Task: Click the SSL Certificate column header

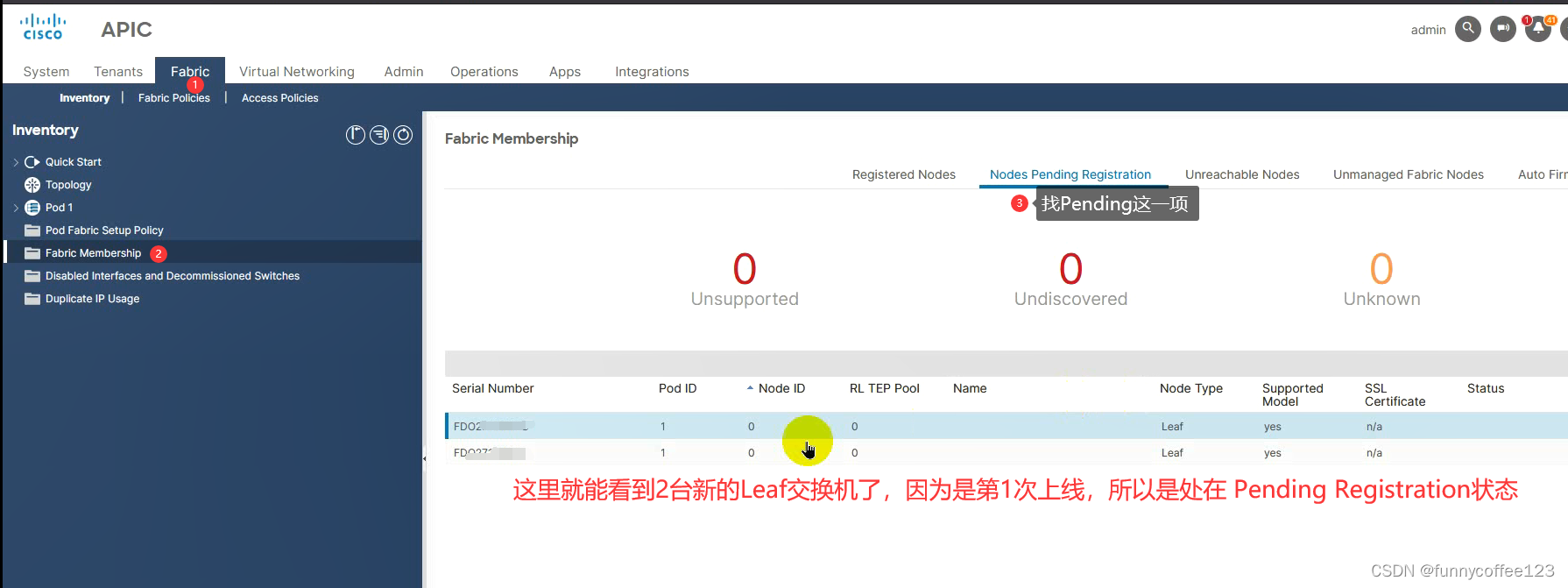Action: click(x=1395, y=394)
